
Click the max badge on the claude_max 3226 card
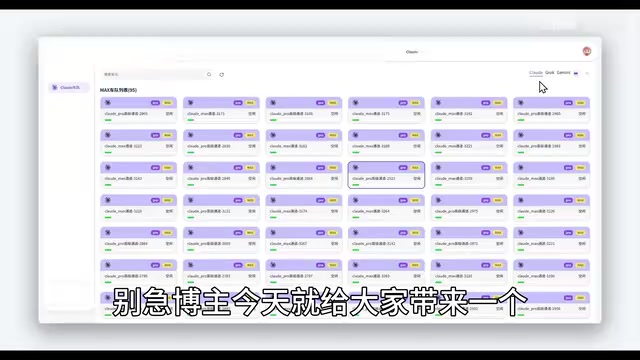[580, 200]
